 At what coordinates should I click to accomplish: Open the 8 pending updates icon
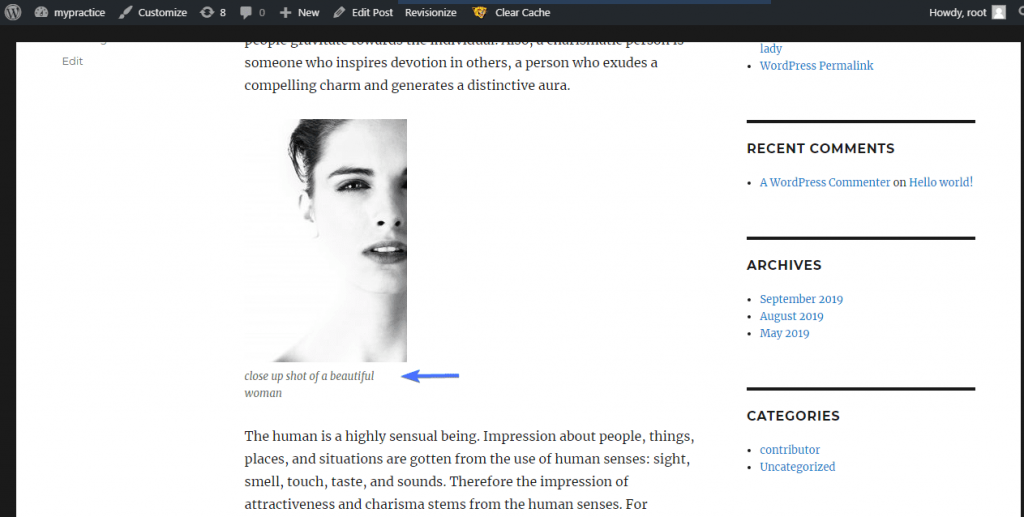206,12
